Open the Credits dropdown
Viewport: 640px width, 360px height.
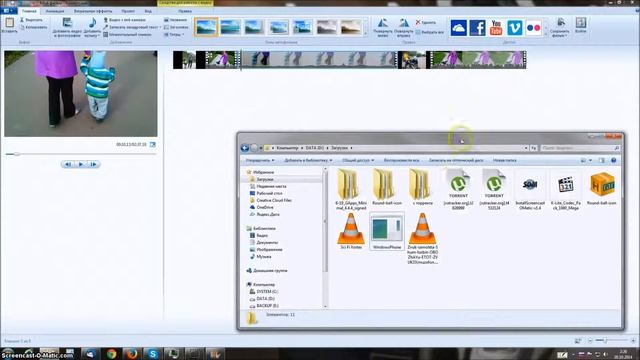174,35
